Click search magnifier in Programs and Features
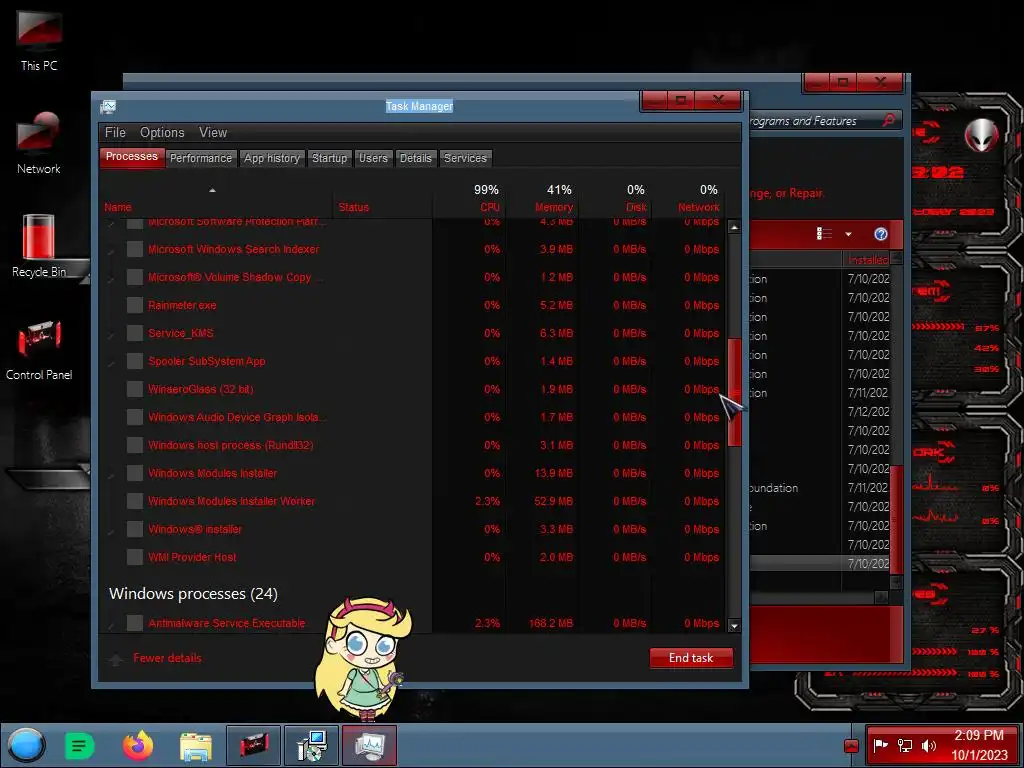 [x=888, y=120]
